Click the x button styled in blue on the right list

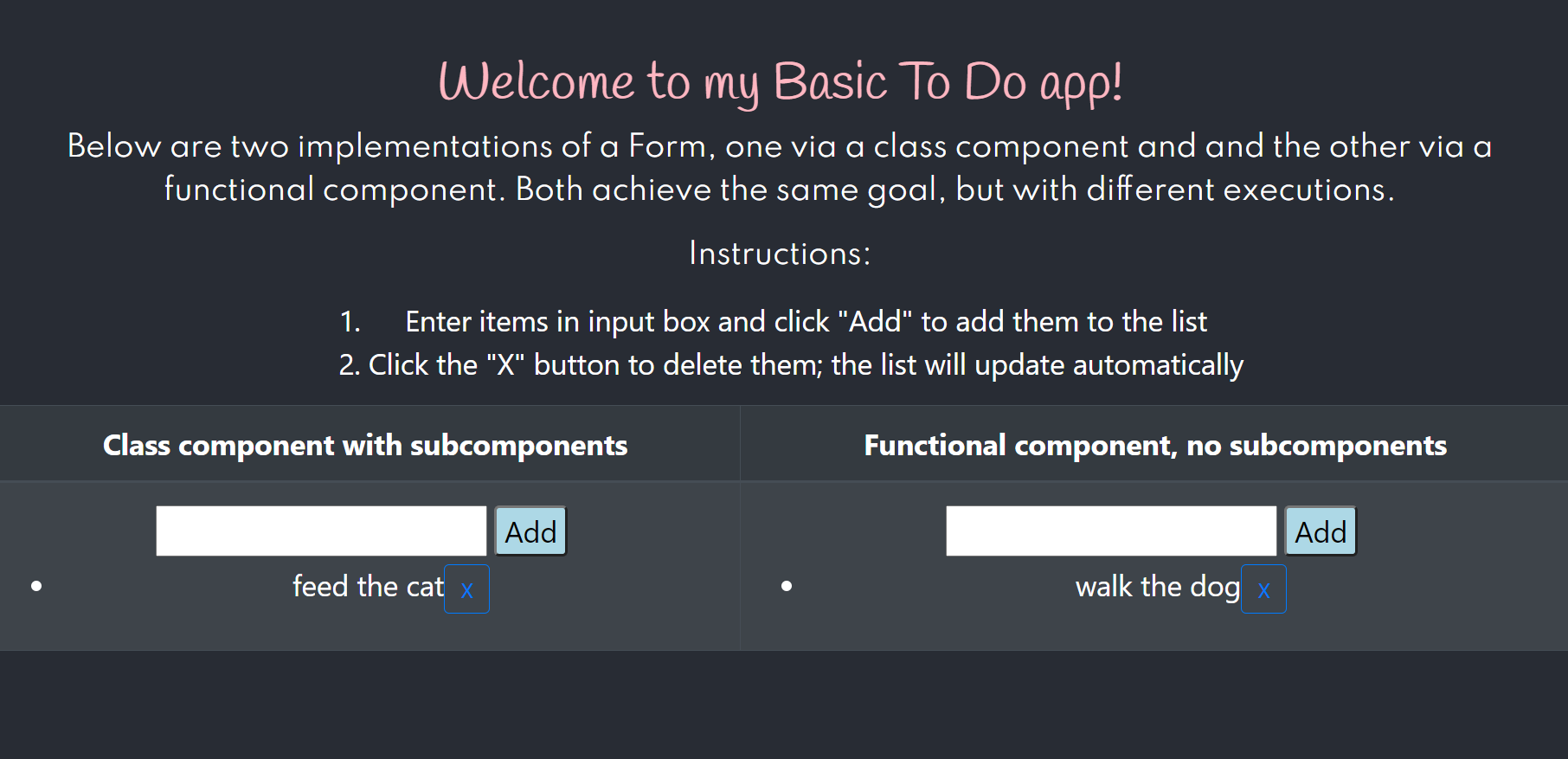point(1263,589)
